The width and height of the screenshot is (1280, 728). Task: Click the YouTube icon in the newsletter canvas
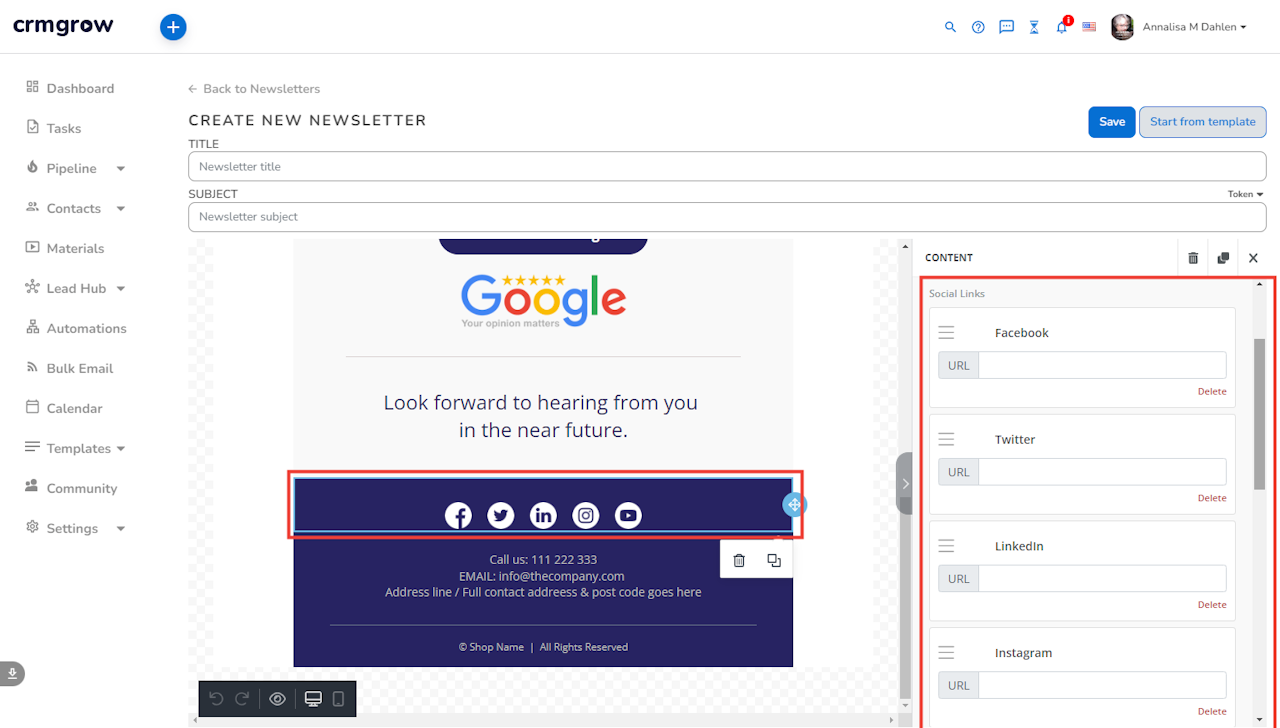(628, 515)
